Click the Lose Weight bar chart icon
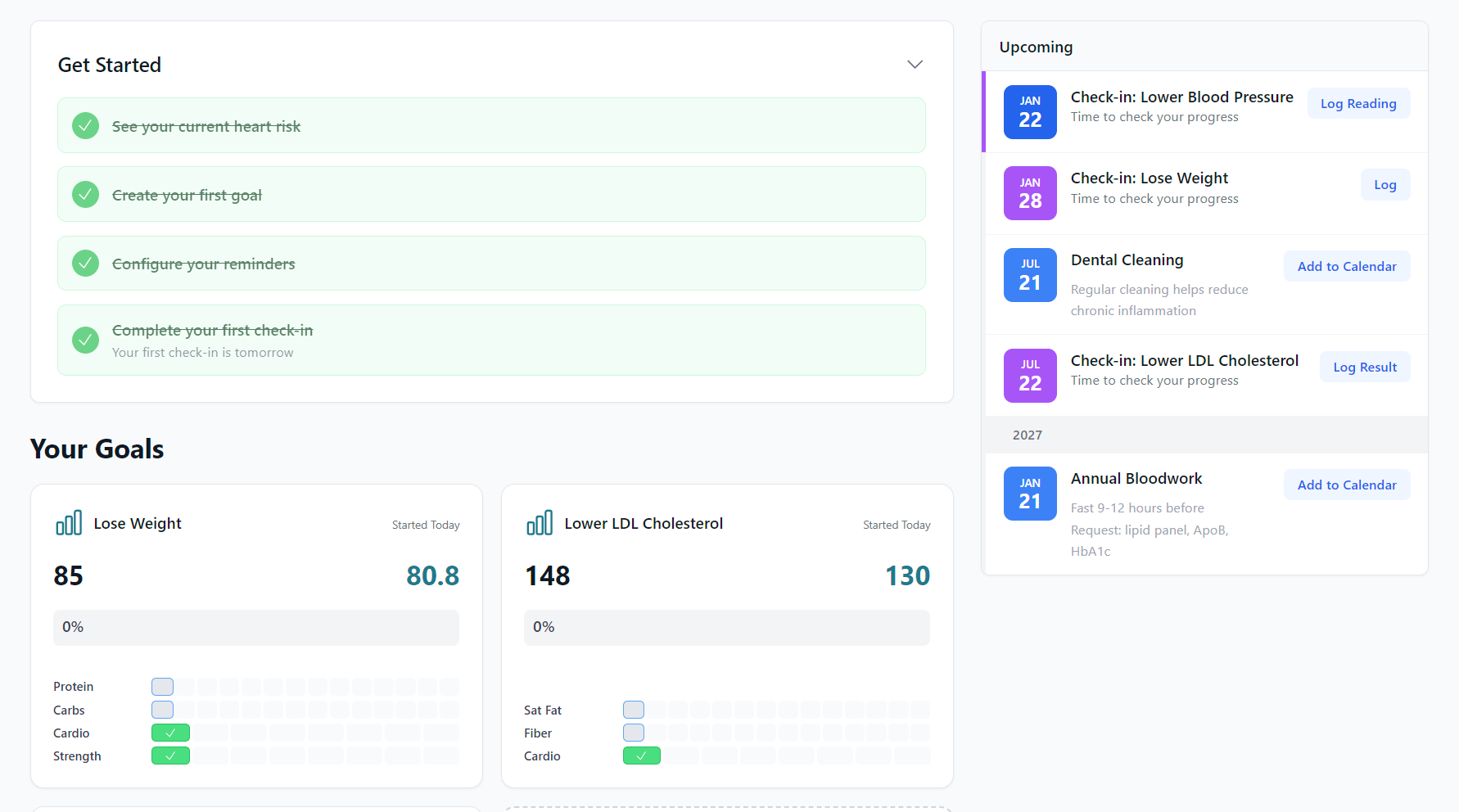This screenshot has width=1459, height=812. pos(69,523)
